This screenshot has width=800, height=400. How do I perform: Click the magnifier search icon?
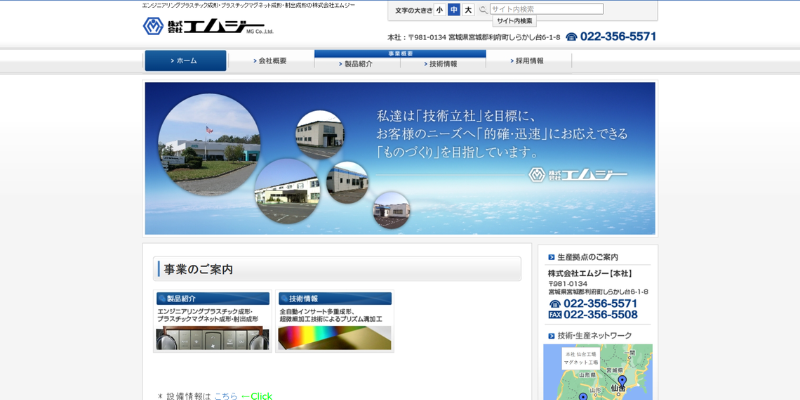(x=483, y=9)
